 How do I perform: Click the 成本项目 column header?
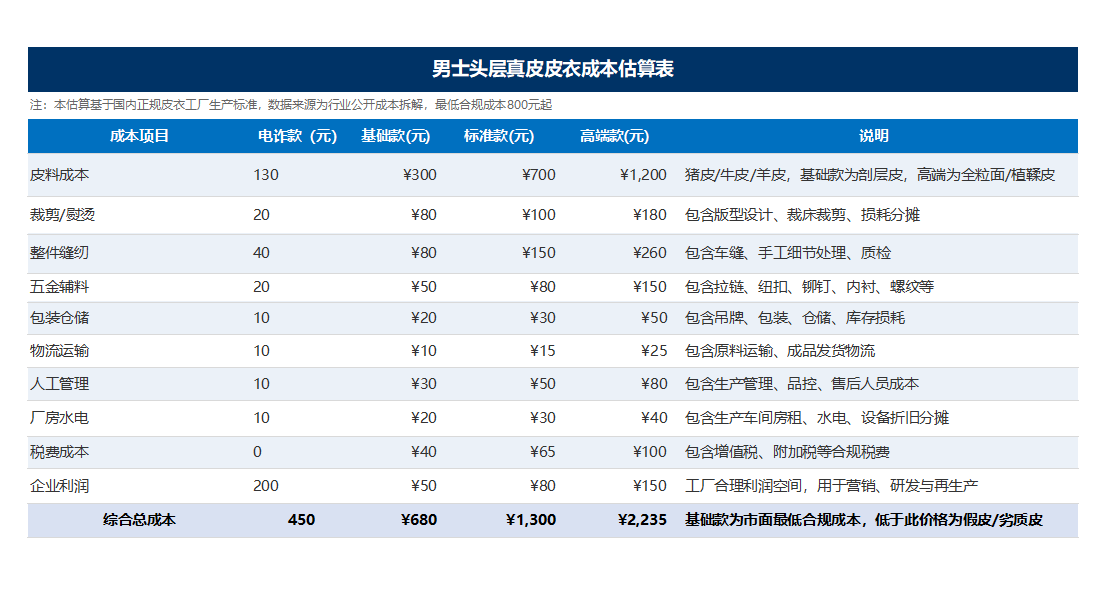[139, 136]
